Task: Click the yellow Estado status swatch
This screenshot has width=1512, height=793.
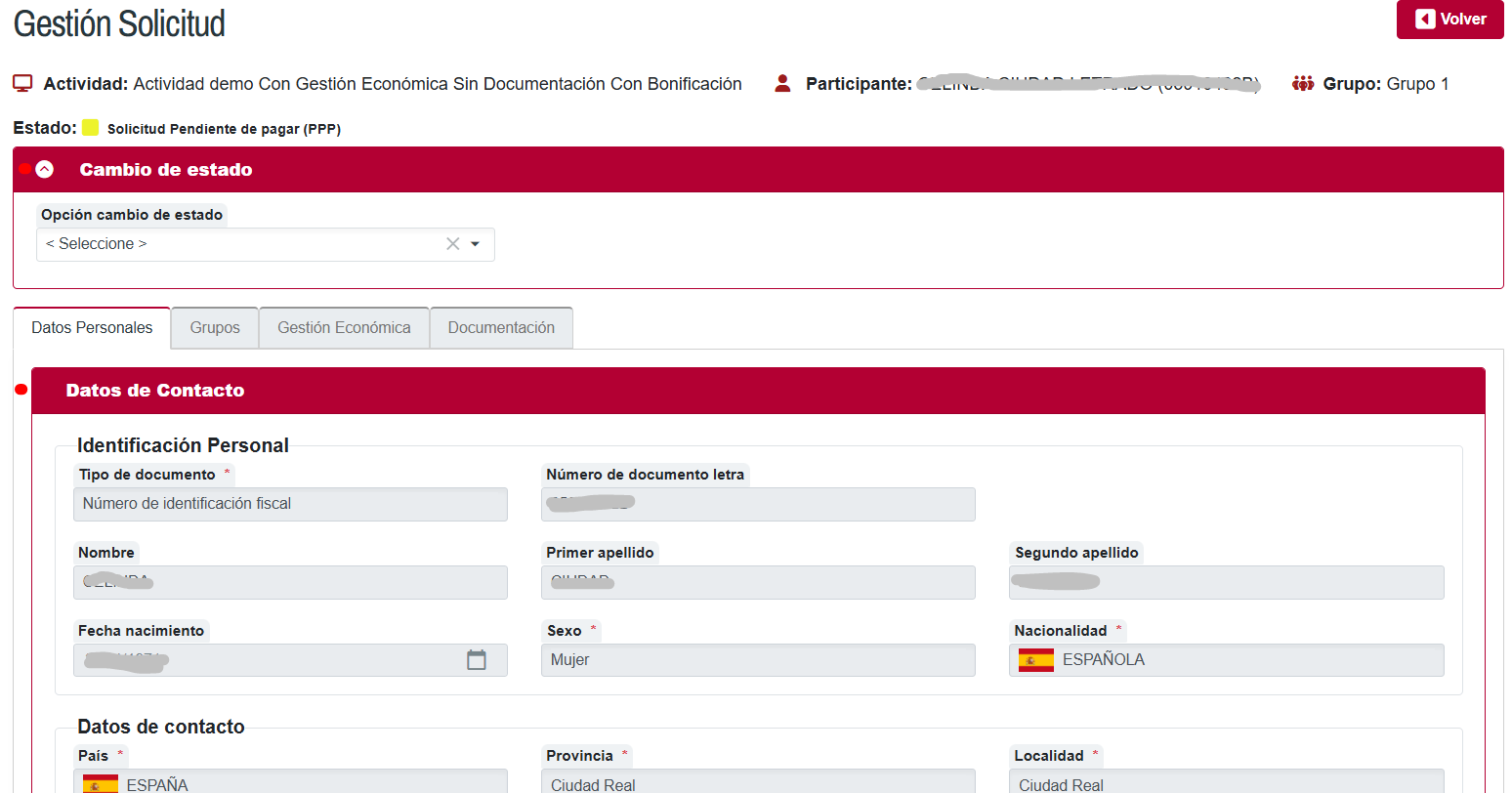Action: coord(91,128)
